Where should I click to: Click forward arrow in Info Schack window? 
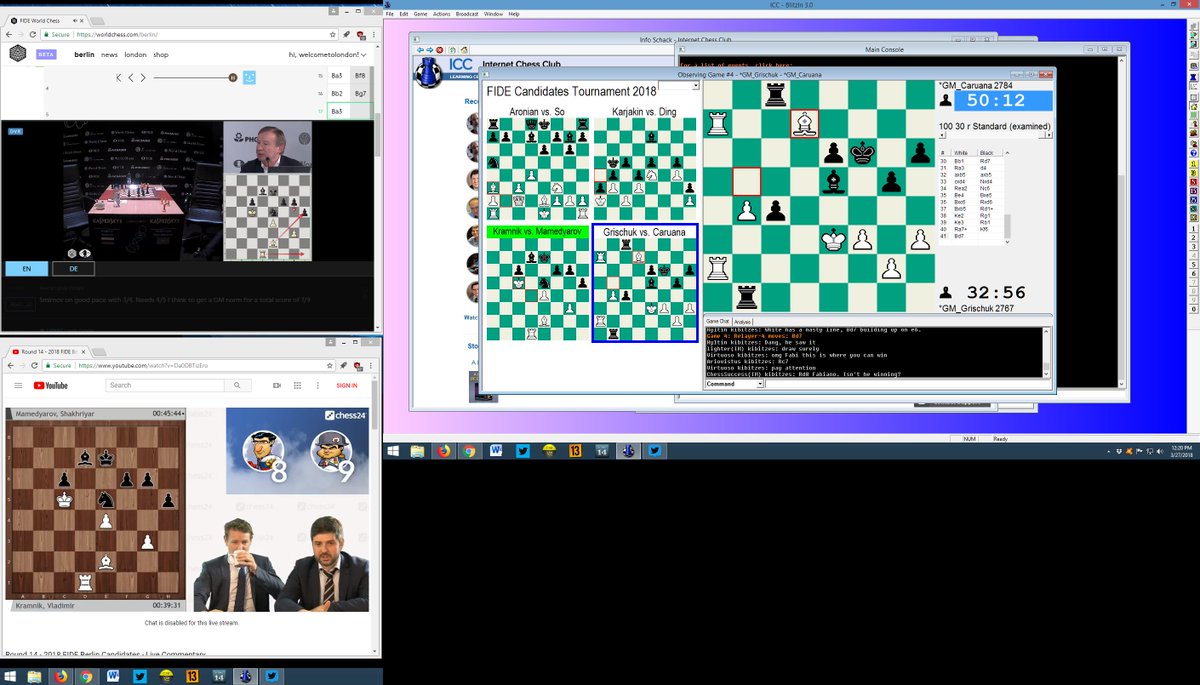[x=430, y=49]
